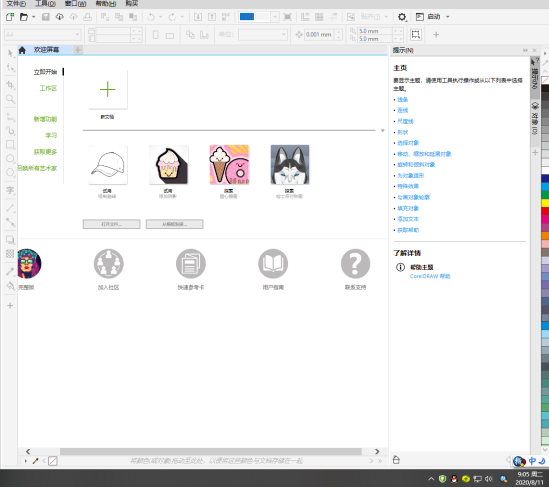
Task: Pick the yellow swatch in color palette
Action: tap(545, 203)
